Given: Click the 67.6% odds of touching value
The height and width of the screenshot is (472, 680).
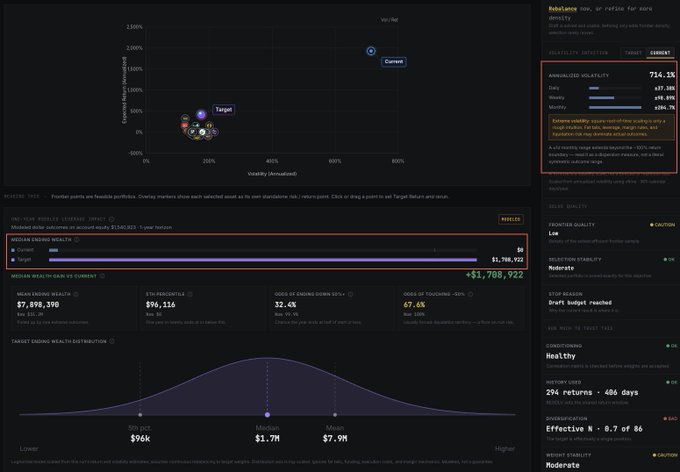Looking at the screenshot, I should click(414, 305).
